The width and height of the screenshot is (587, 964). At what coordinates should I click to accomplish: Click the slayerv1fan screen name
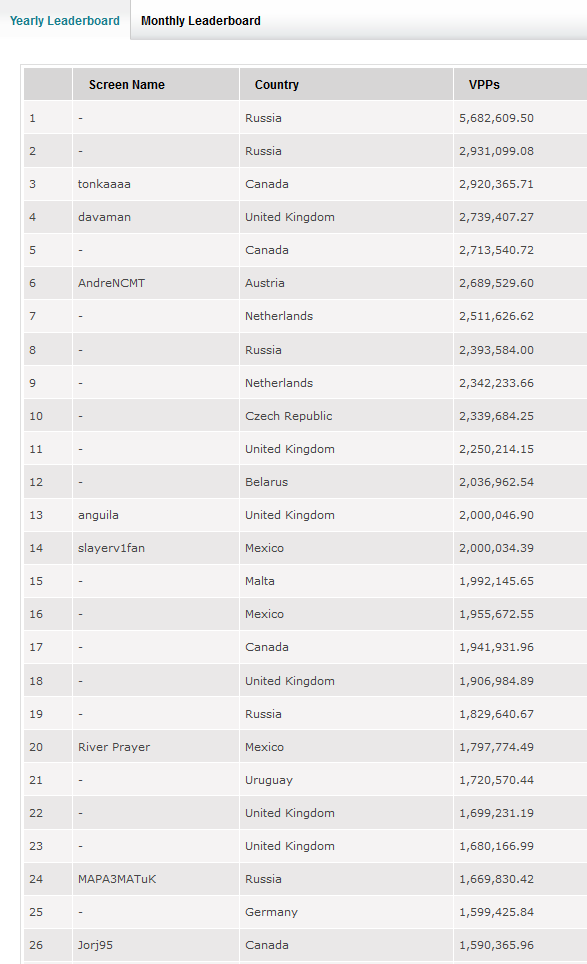click(x=111, y=548)
